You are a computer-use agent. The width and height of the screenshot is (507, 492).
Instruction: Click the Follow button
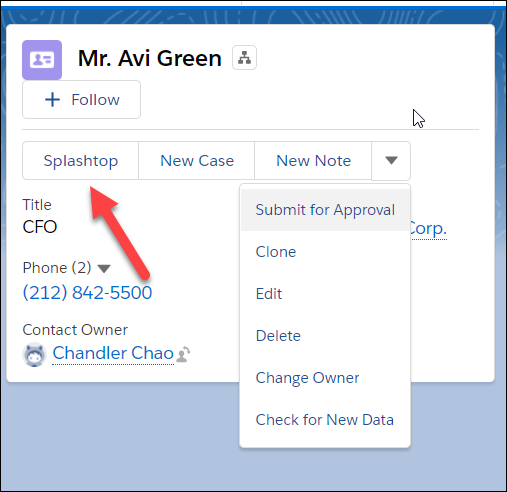81,100
